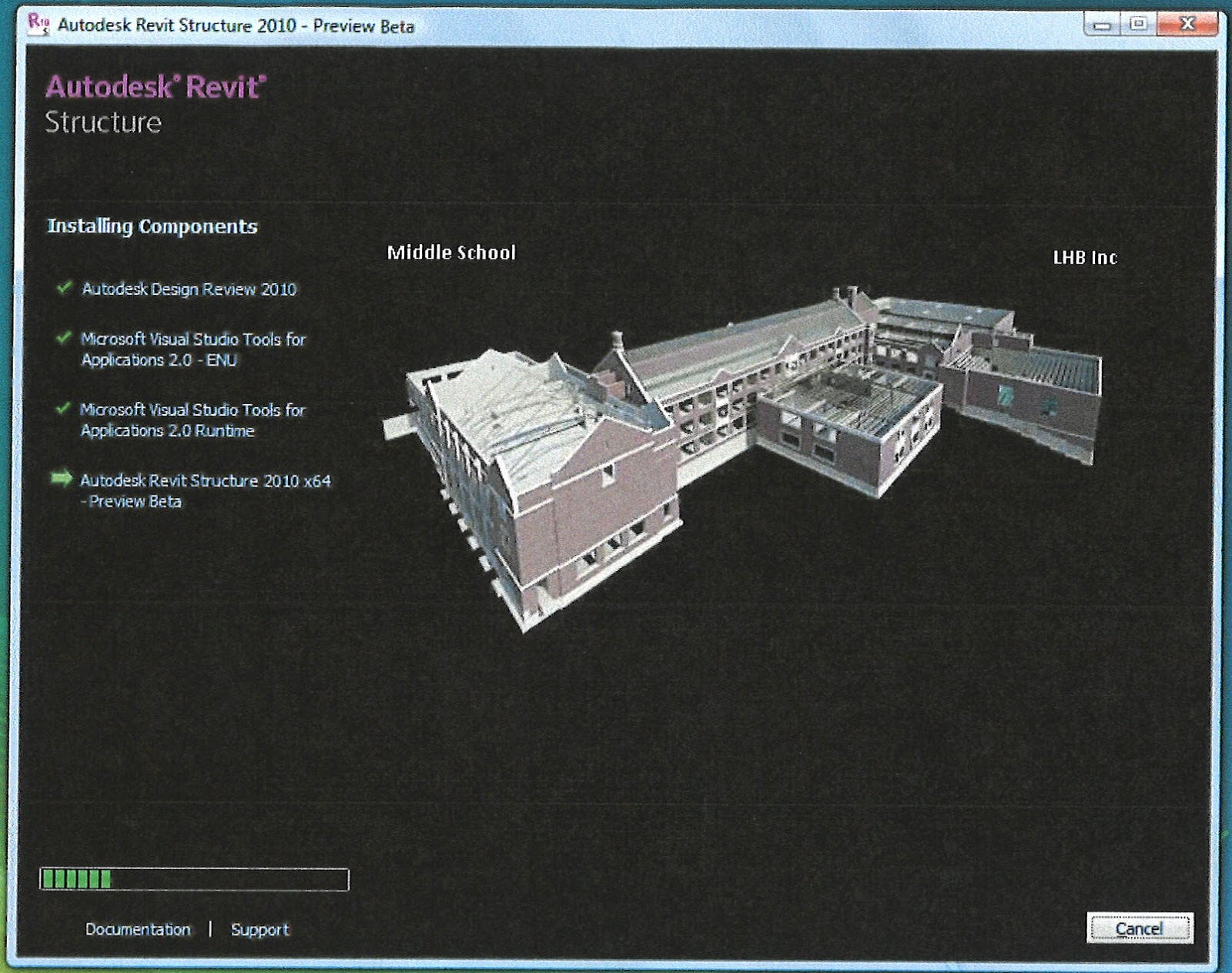Click the Revit application icon in title bar

tap(35, 23)
